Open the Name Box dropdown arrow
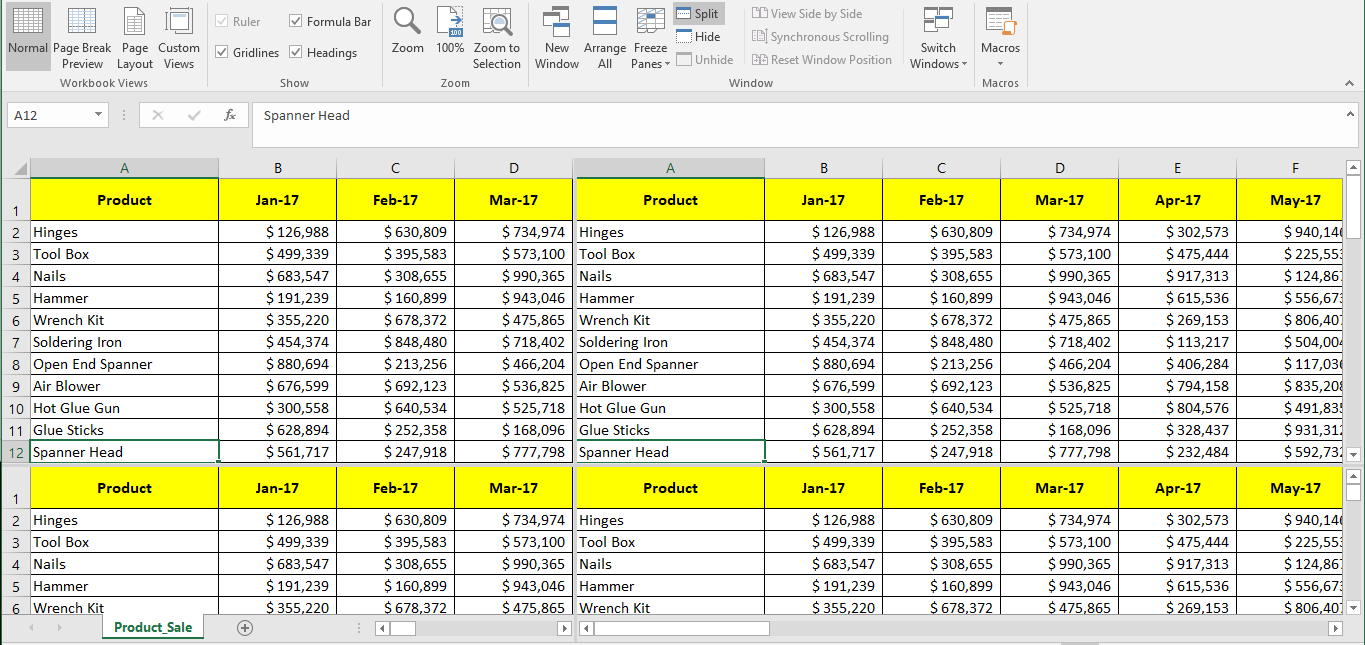 coord(98,115)
